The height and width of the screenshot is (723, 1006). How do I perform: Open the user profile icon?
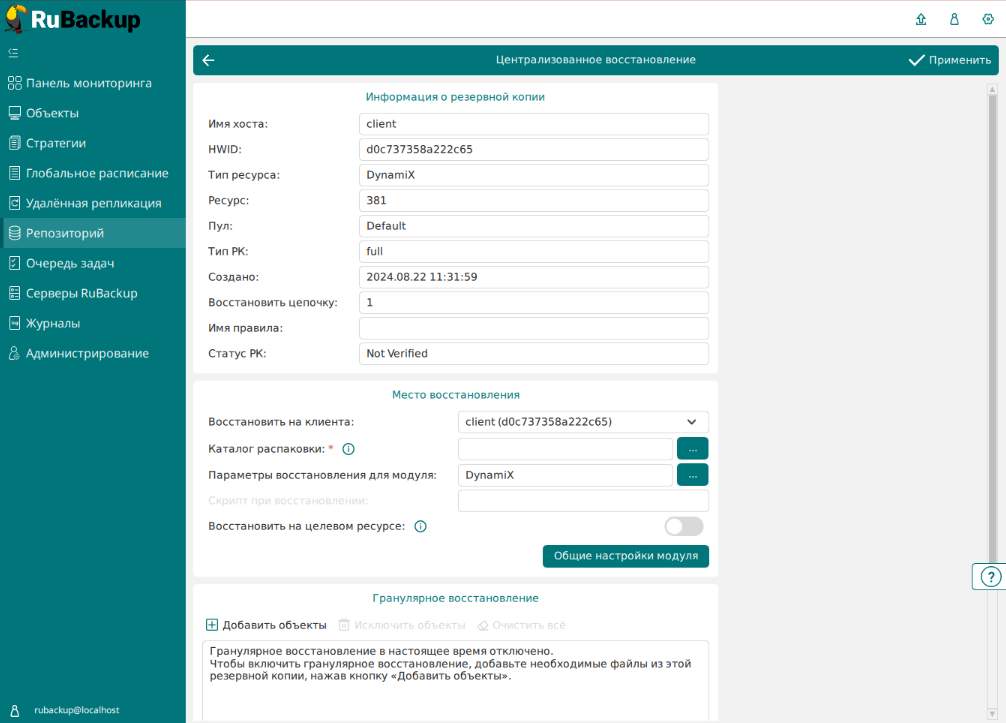pos(954,19)
